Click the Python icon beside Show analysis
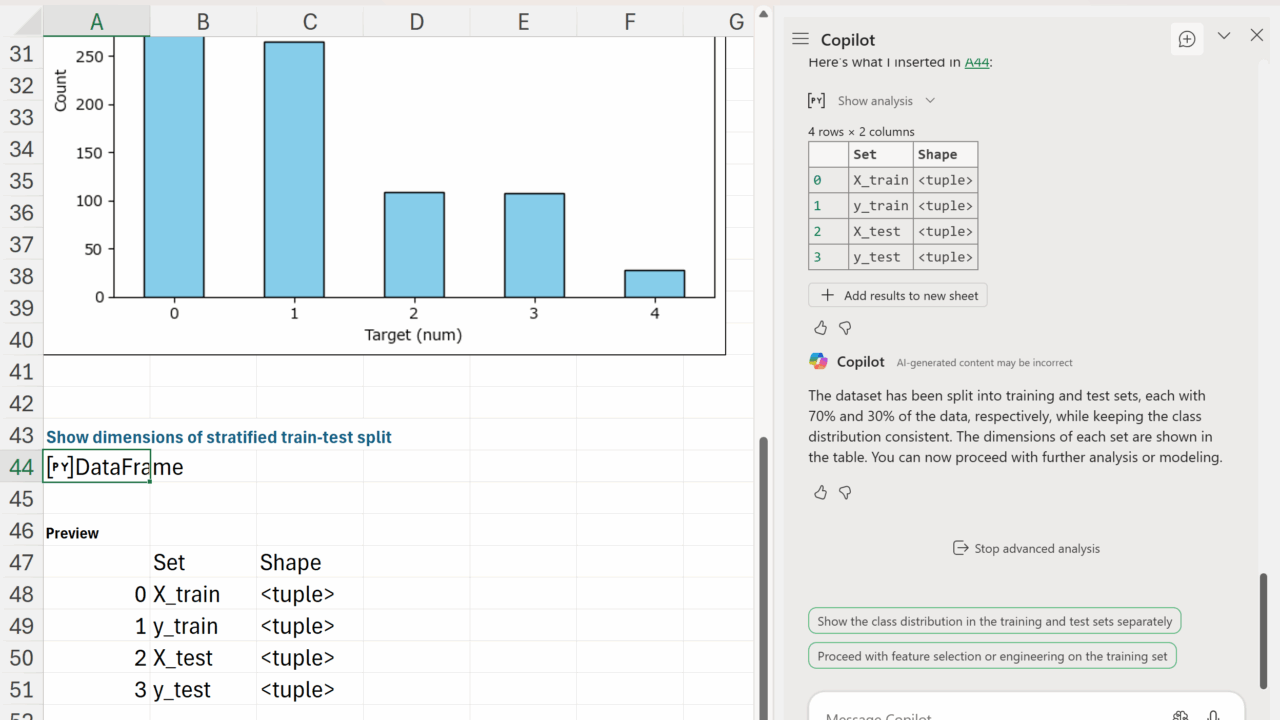This screenshot has width=1280, height=720. click(817, 101)
